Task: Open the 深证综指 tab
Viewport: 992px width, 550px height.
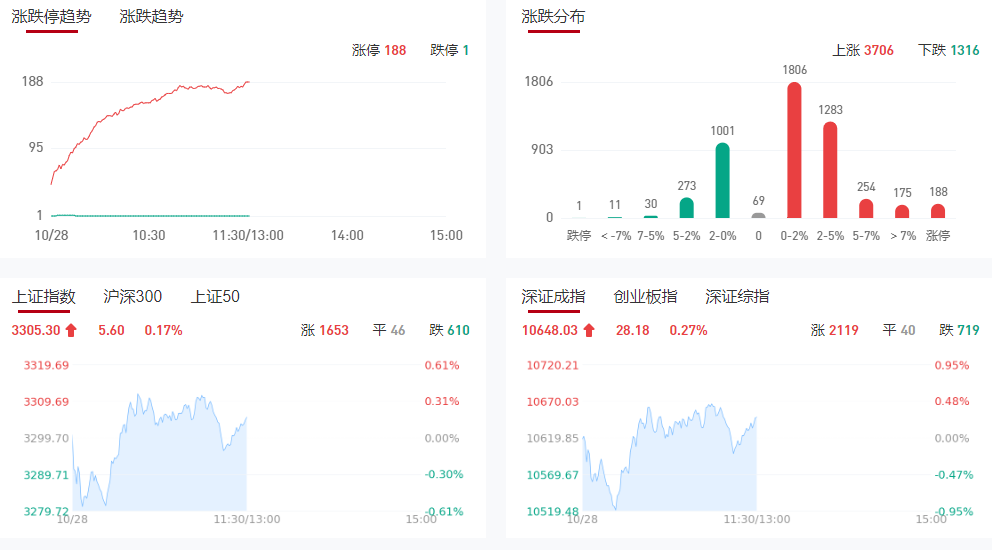Action: 737,297
